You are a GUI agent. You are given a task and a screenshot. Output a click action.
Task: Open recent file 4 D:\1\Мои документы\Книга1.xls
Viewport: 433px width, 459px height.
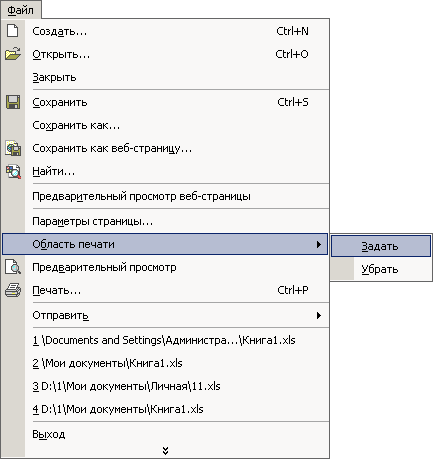tap(165, 409)
